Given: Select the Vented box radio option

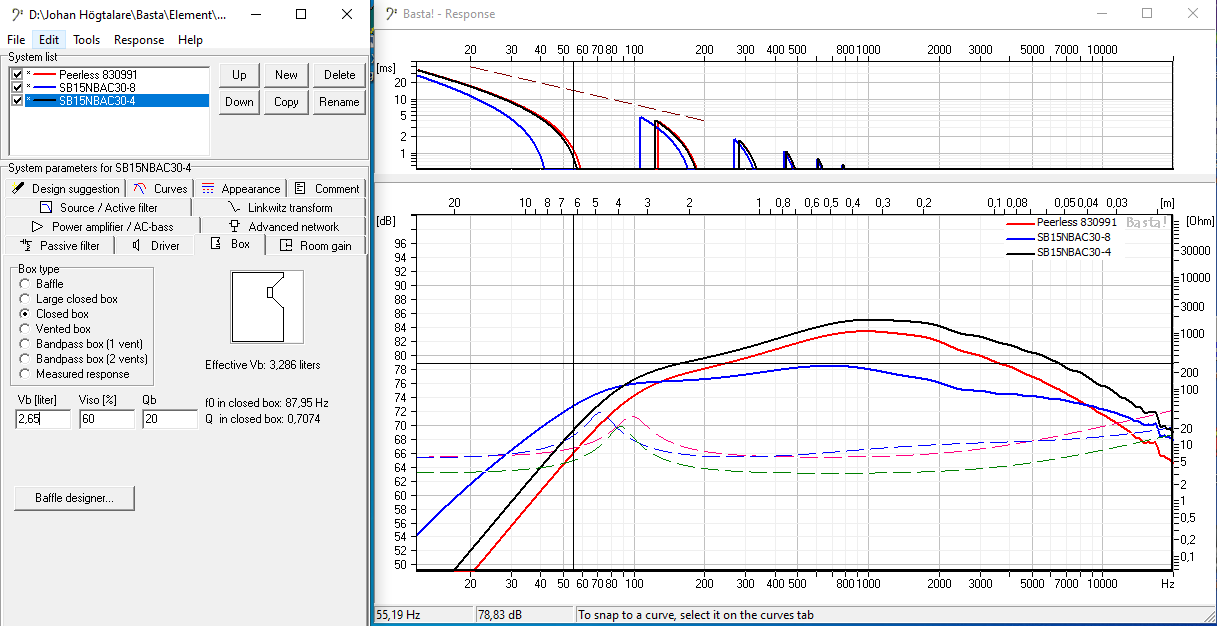Looking at the screenshot, I should click(26, 329).
